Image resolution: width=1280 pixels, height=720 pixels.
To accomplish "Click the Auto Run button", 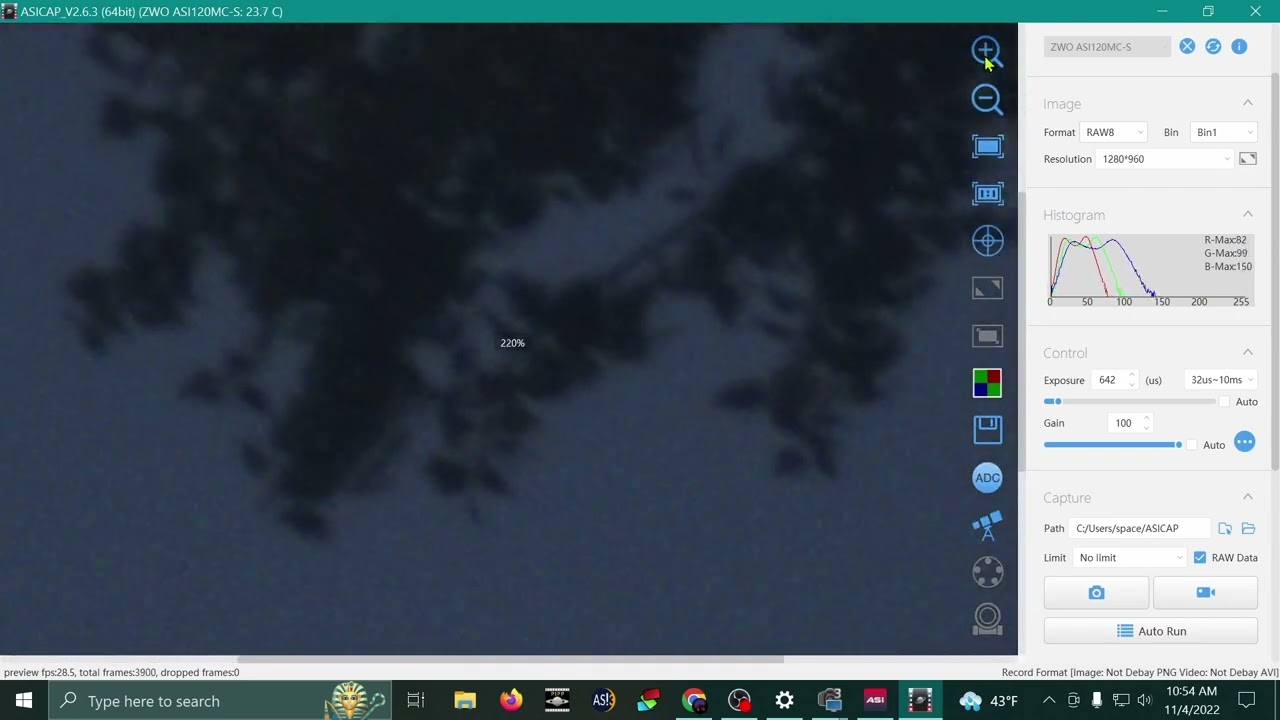I will click(1150, 631).
